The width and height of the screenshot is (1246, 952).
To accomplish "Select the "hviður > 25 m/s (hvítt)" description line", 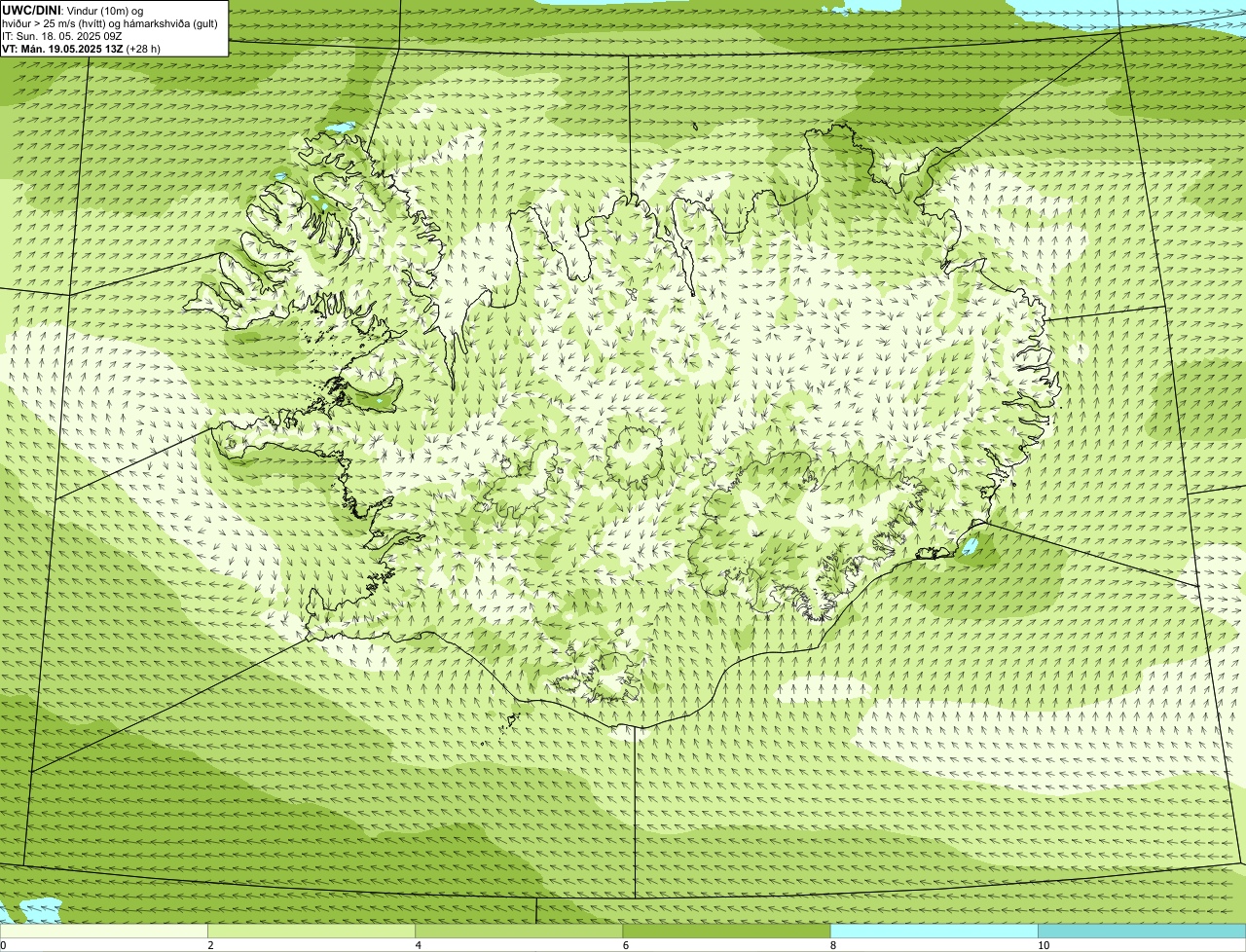I will (x=110, y=22).
